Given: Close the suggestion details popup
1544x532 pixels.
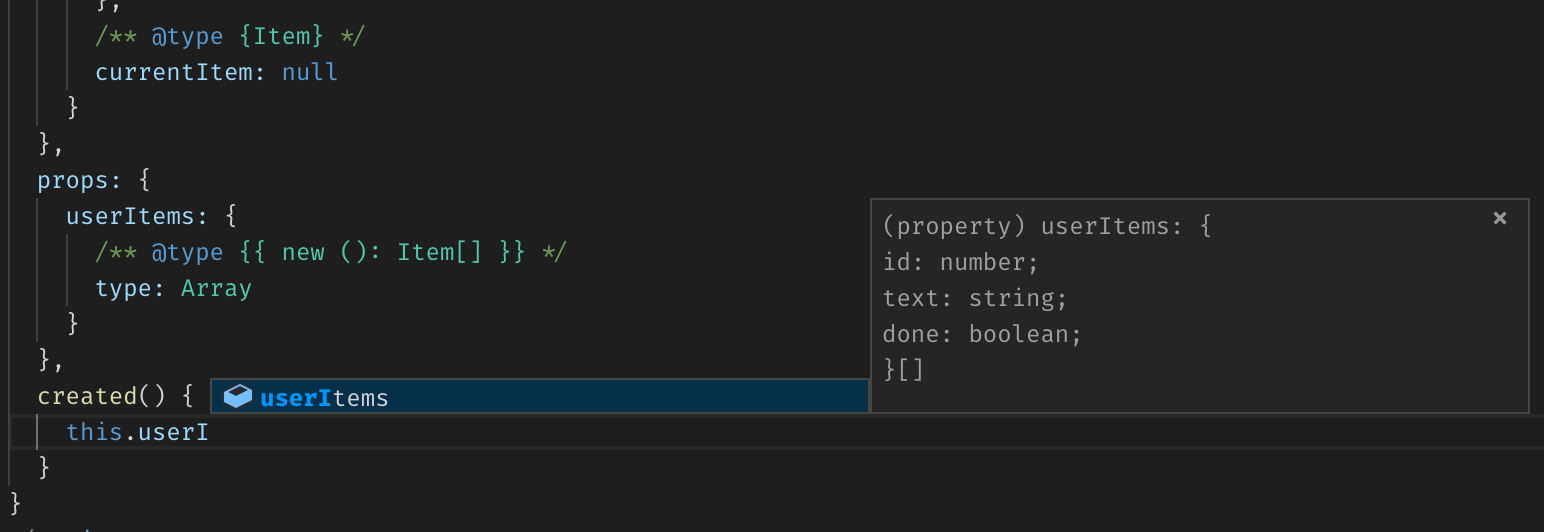Looking at the screenshot, I should [x=1499, y=218].
